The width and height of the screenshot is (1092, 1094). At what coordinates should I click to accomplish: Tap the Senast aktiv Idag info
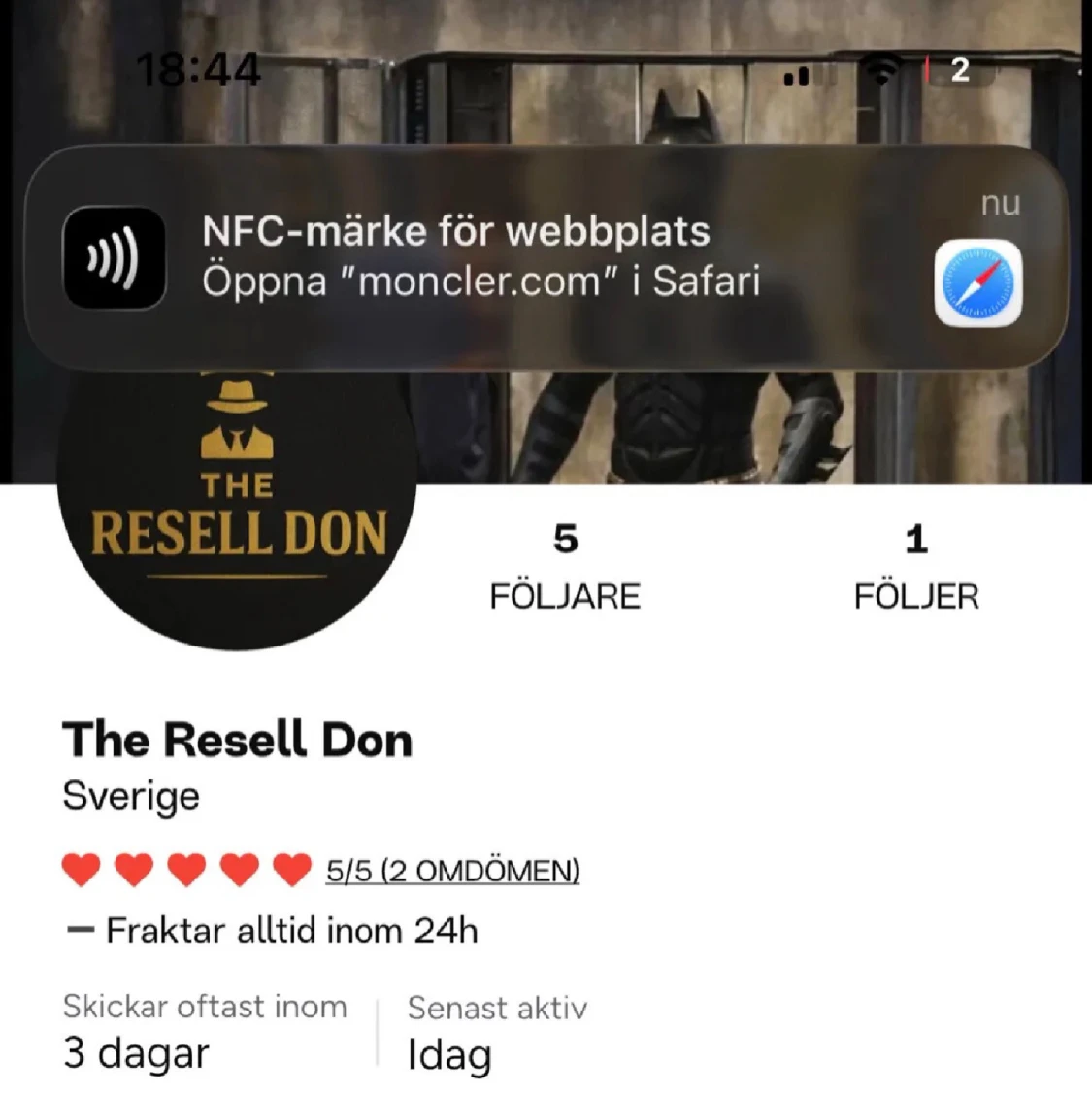point(497,1033)
